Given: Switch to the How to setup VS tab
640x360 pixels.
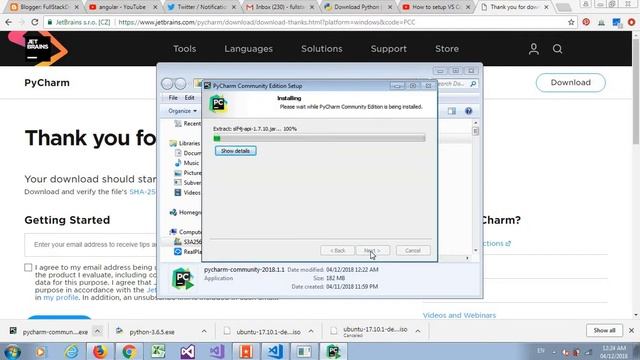Looking at the screenshot, I should pyautogui.click(x=436, y=7).
